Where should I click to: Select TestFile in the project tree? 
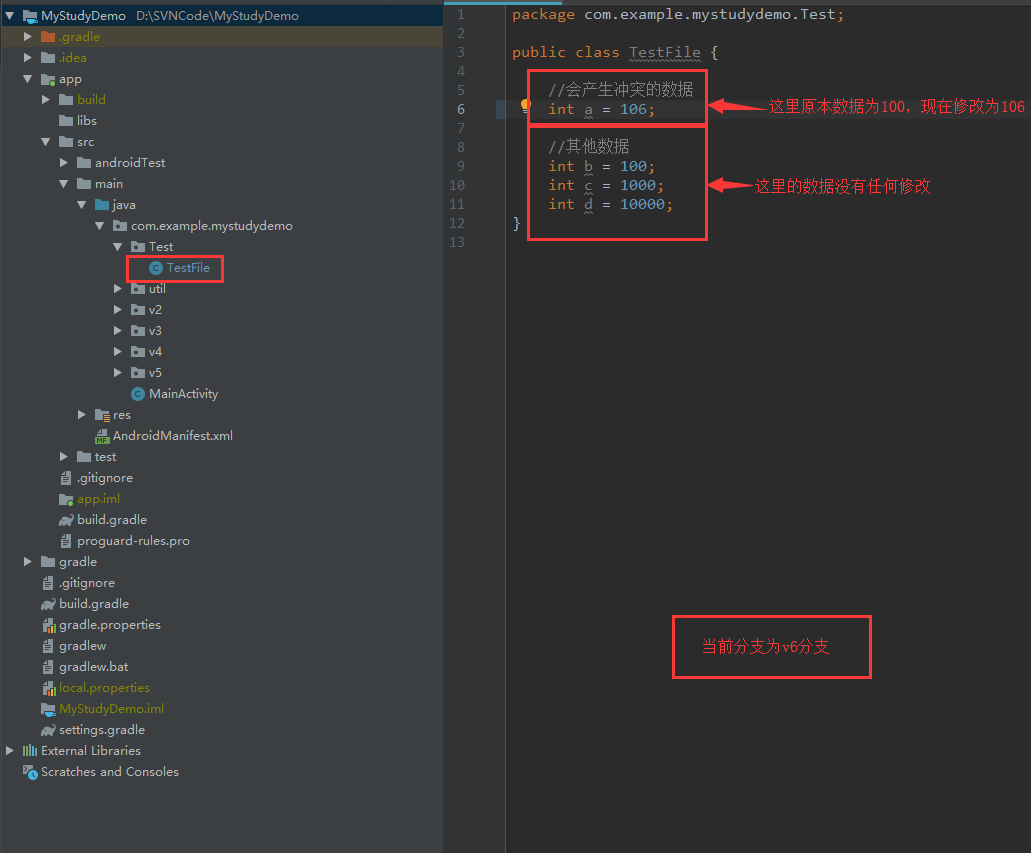pyautogui.click(x=188, y=268)
